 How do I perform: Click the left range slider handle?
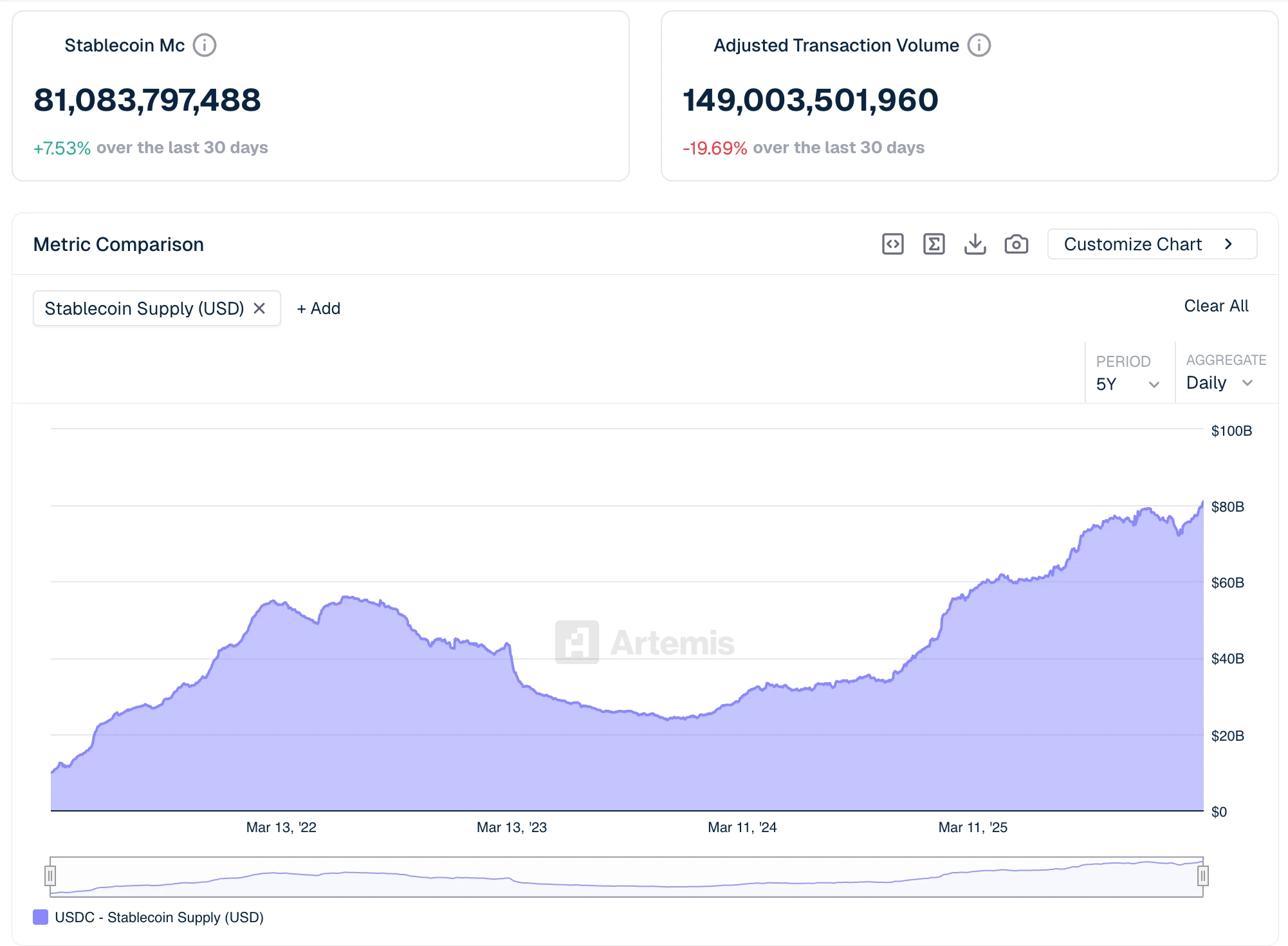pos(50,876)
